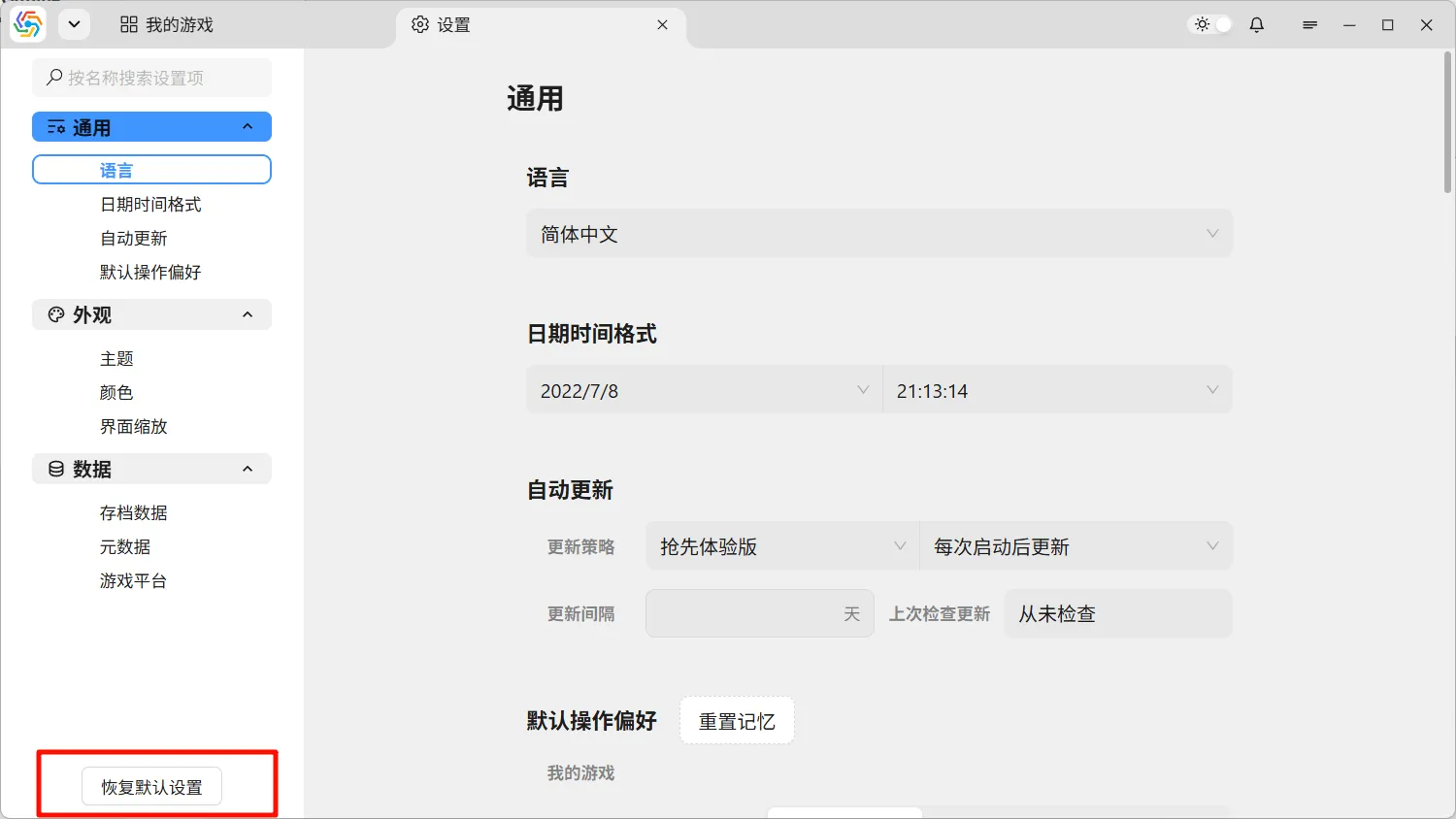Open the dropdown arrow beside the logo
Viewport: 1456px width, 819px height.
(x=74, y=25)
